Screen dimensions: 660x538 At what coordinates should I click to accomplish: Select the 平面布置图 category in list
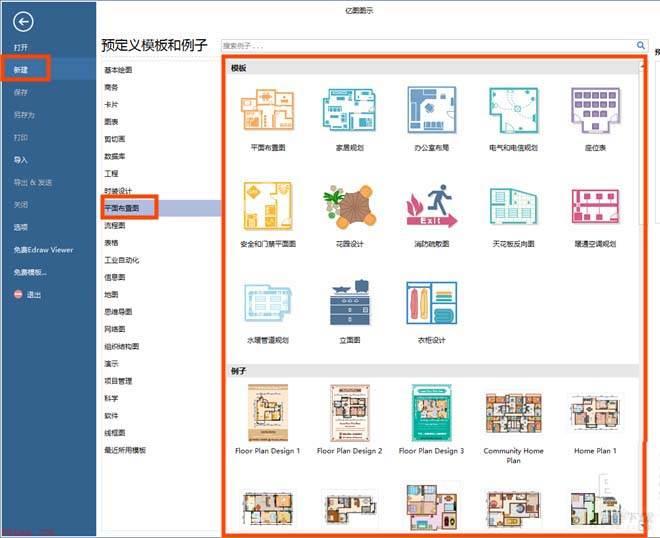pos(122,208)
